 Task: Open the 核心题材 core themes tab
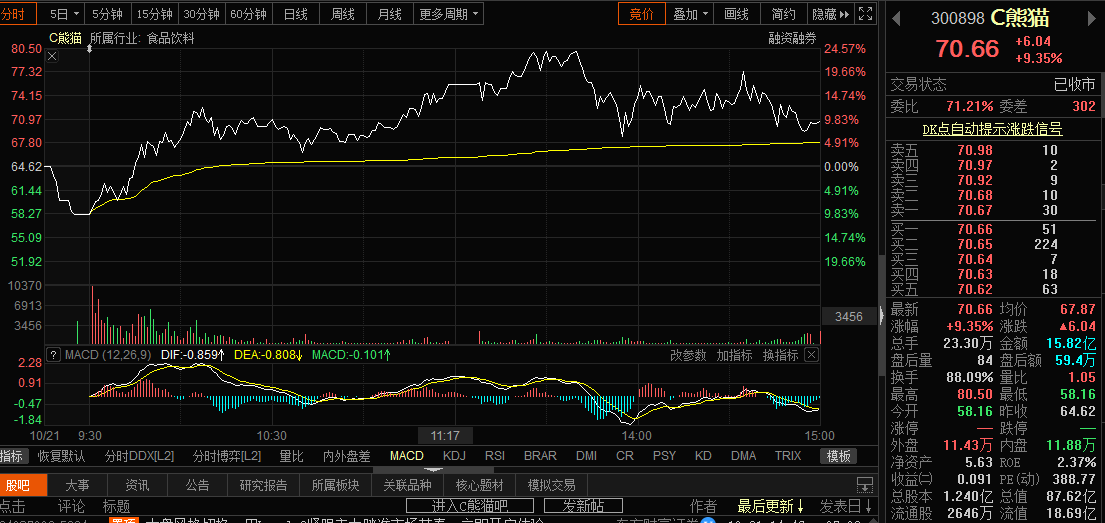click(x=479, y=485)
